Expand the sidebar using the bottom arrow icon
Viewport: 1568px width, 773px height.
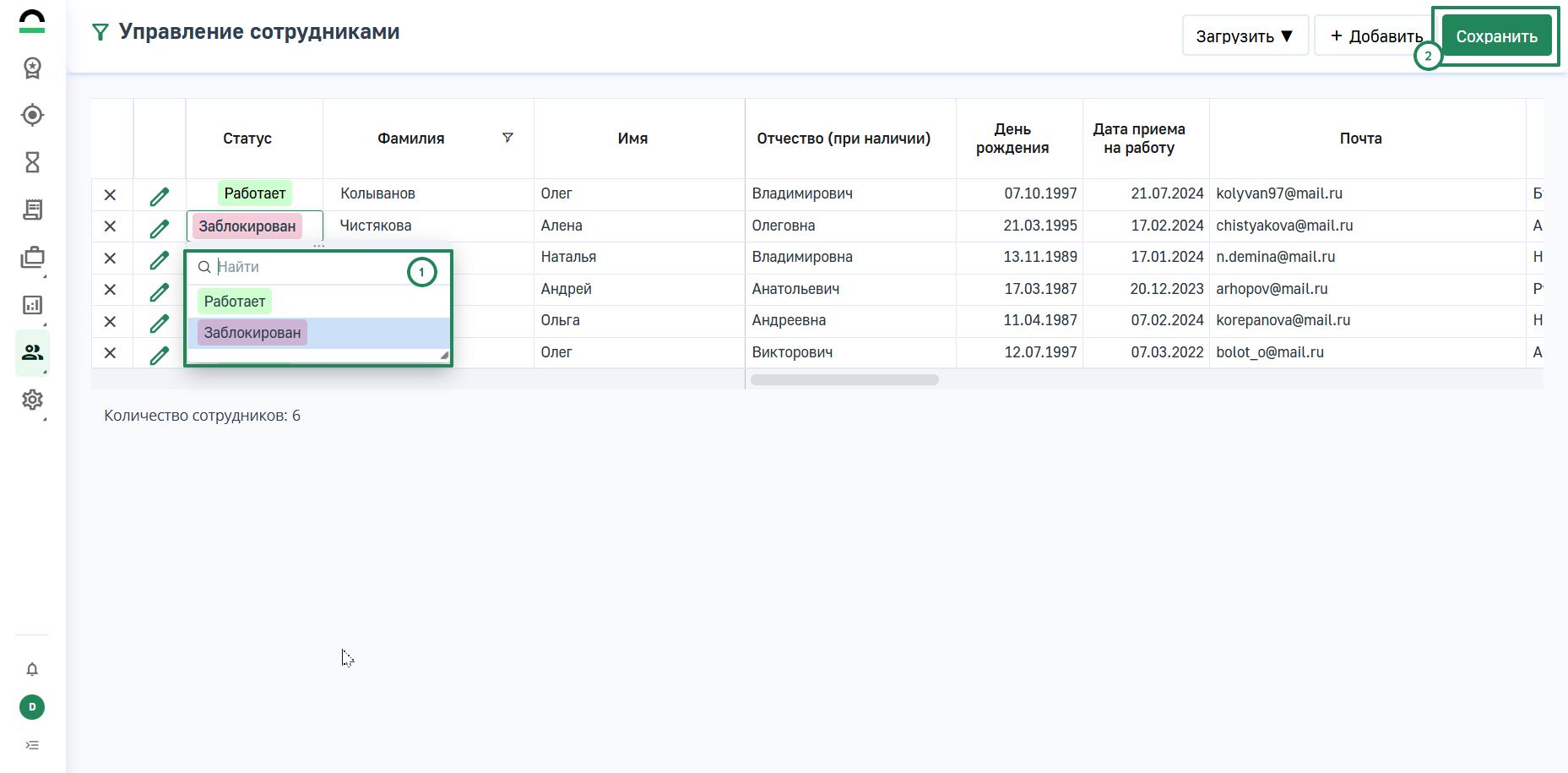[x=32, y=745]
